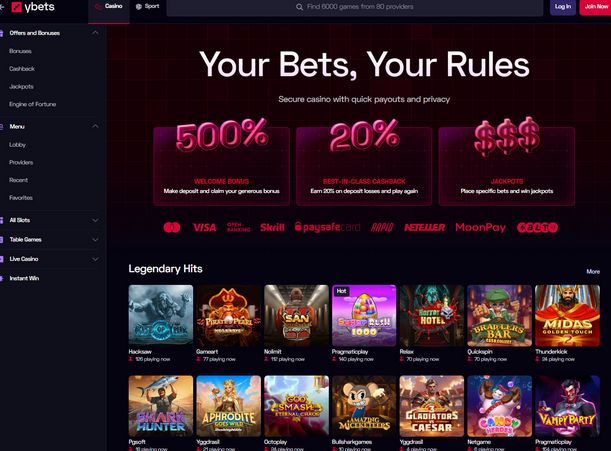The width and height of the screenshot is (611, 451).
Task: Switch to the Sport tab
Action: (x=148, y=6)
